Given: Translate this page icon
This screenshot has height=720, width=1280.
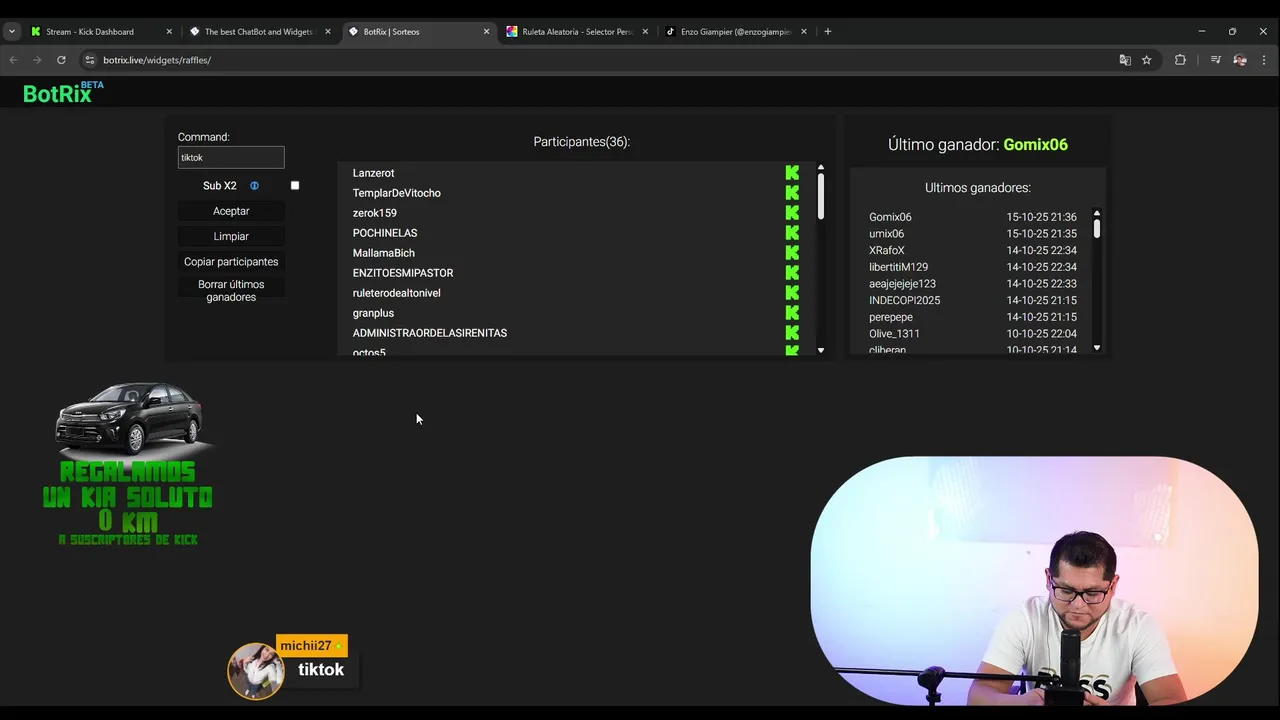Looking at the screenshot, I should pyautogui.click(x=1125, y=60).
